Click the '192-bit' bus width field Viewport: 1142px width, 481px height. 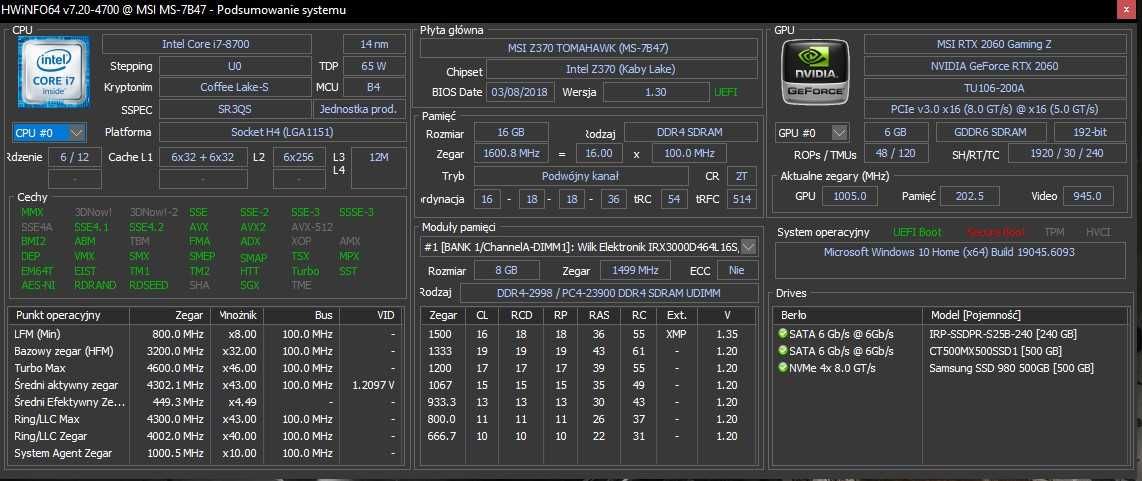pos(1090,133)
